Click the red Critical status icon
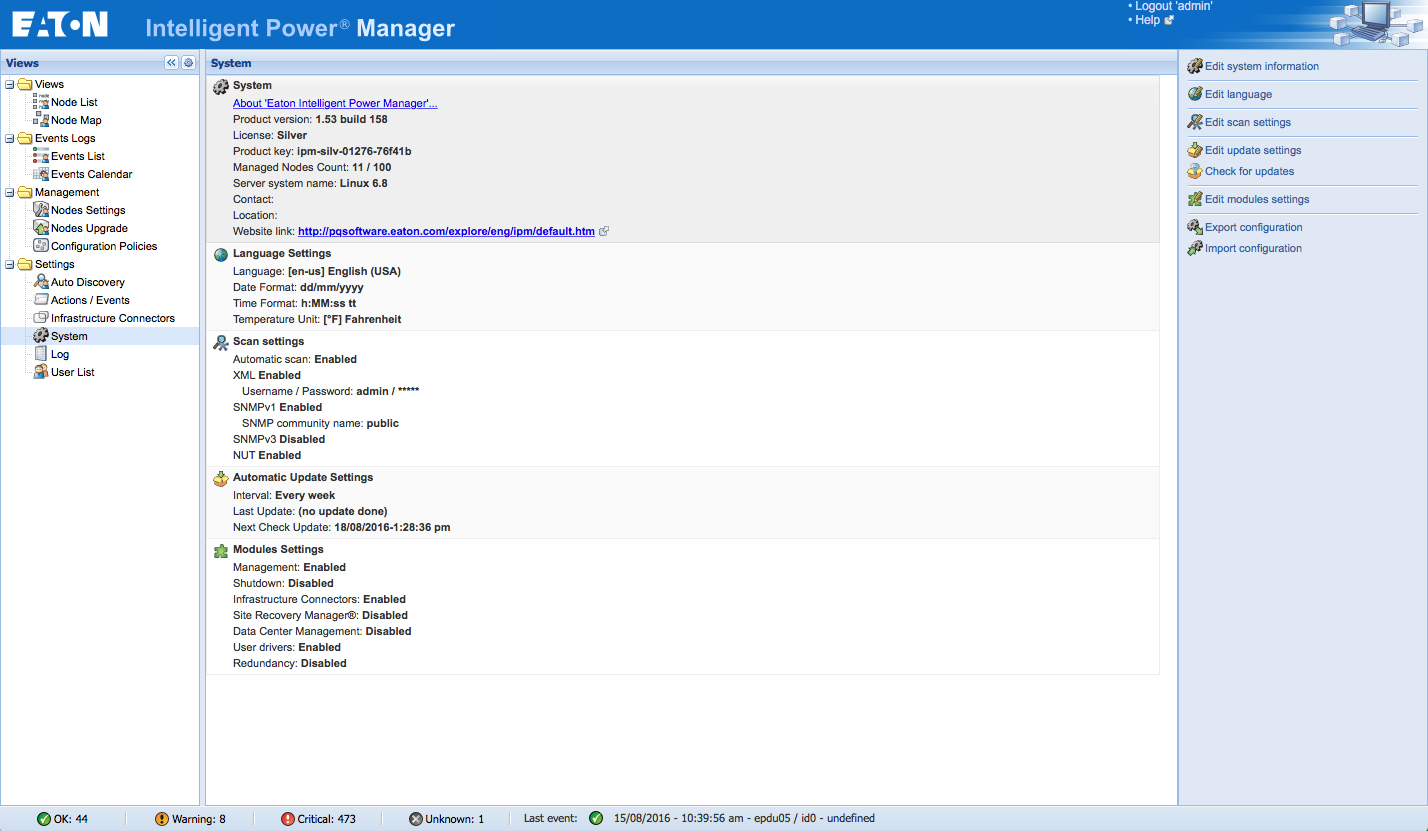The height and width of the screenshot is (831, 1428). click(x=288, y=819)
